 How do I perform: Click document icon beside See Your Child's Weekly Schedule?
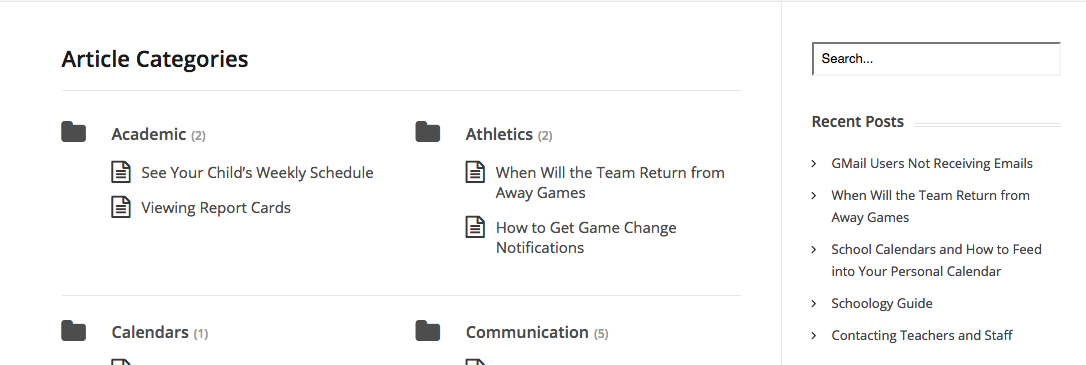(x=121, y=172)
